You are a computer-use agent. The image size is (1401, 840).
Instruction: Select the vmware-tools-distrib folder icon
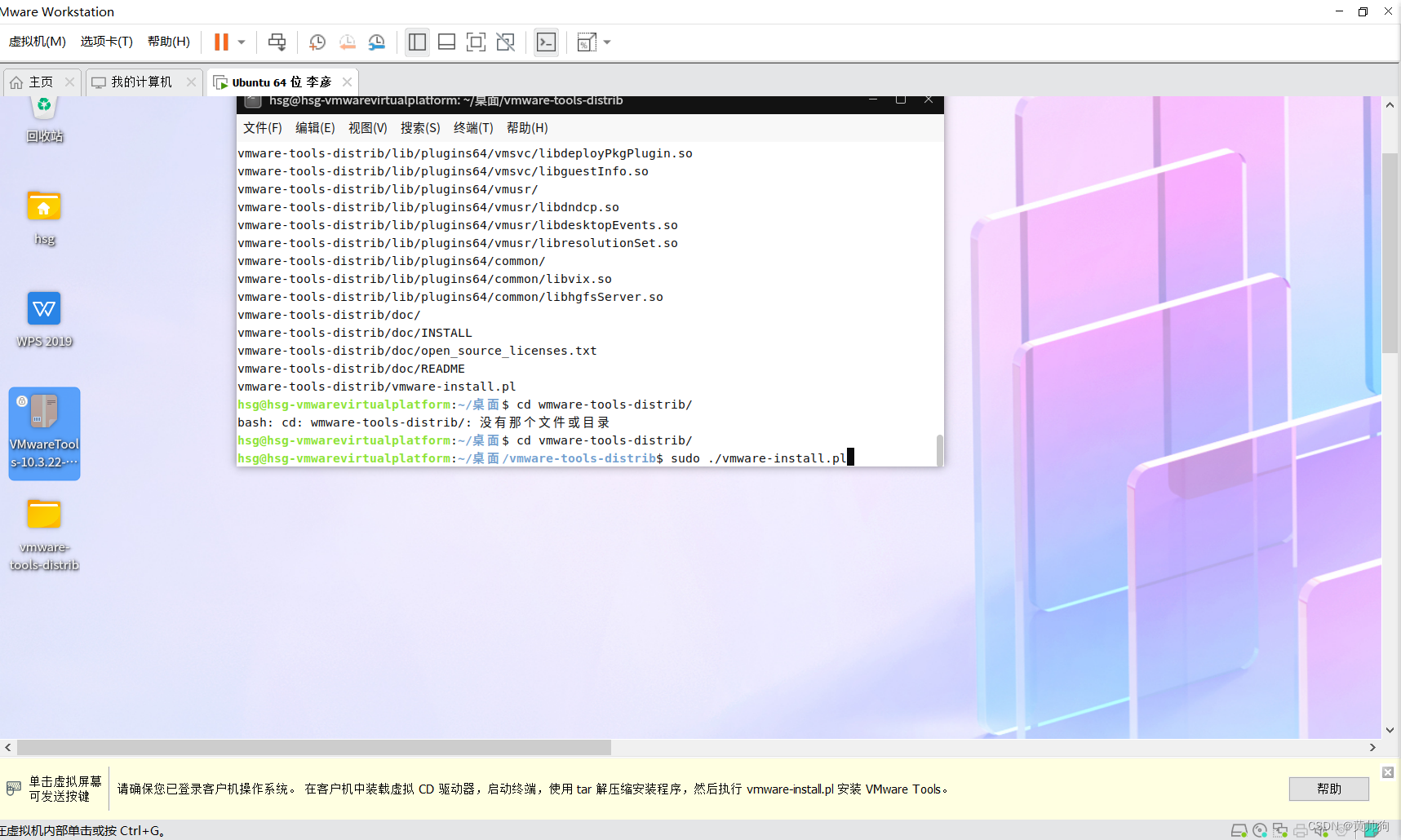pyautogui.click(x=45, y=535)
